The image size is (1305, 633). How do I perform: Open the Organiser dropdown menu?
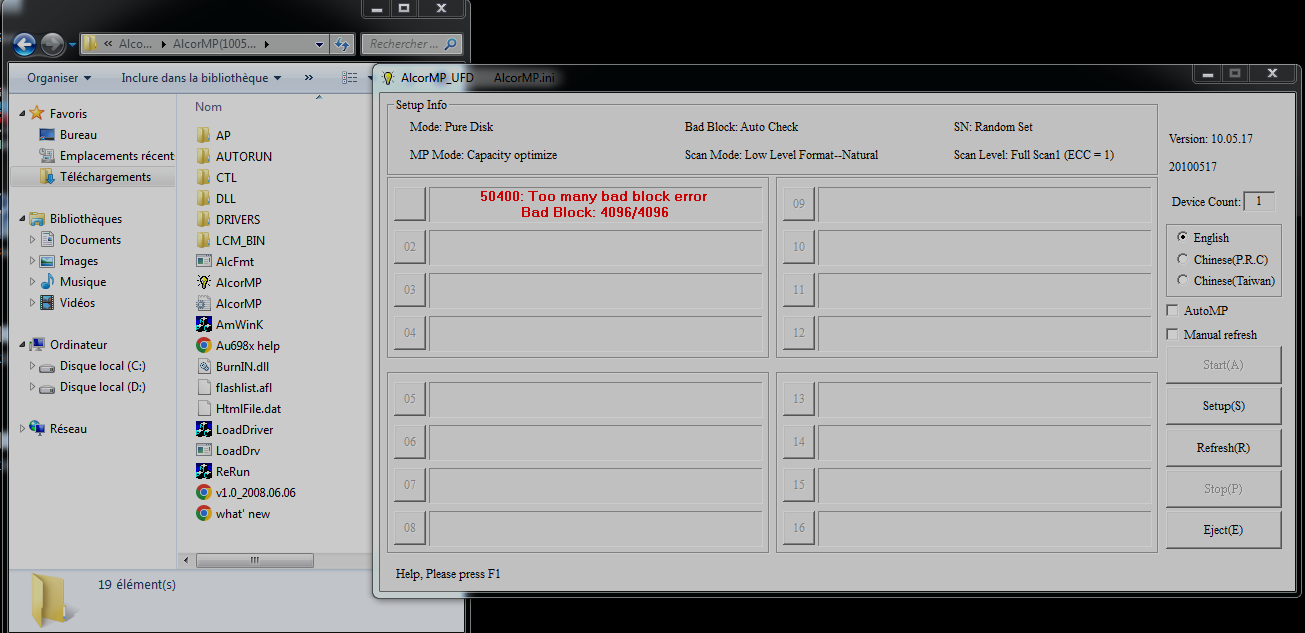[59, 77]
